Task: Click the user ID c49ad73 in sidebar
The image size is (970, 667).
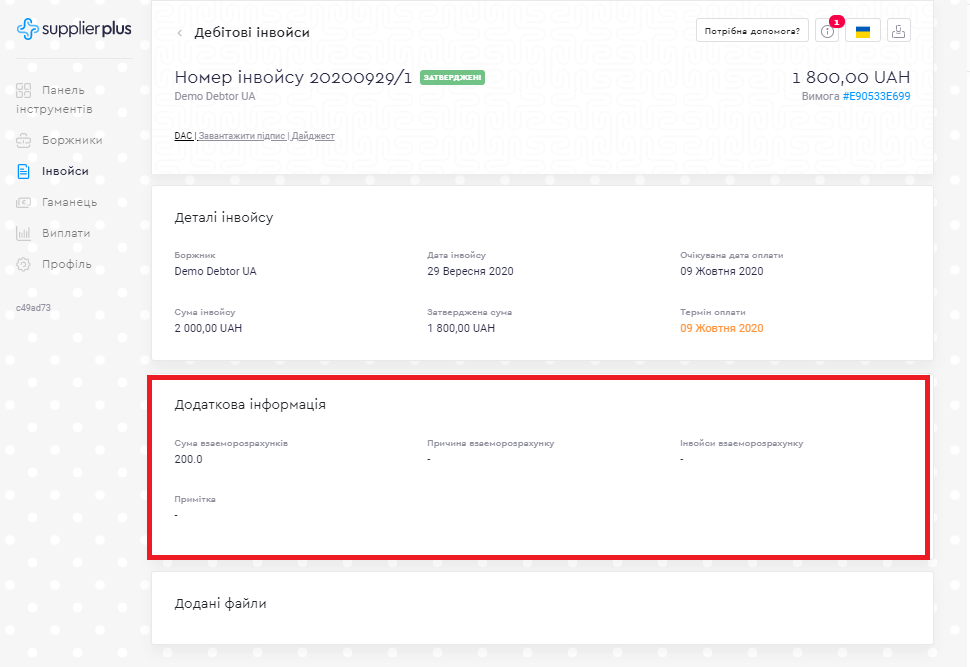Action: (33, 308)
